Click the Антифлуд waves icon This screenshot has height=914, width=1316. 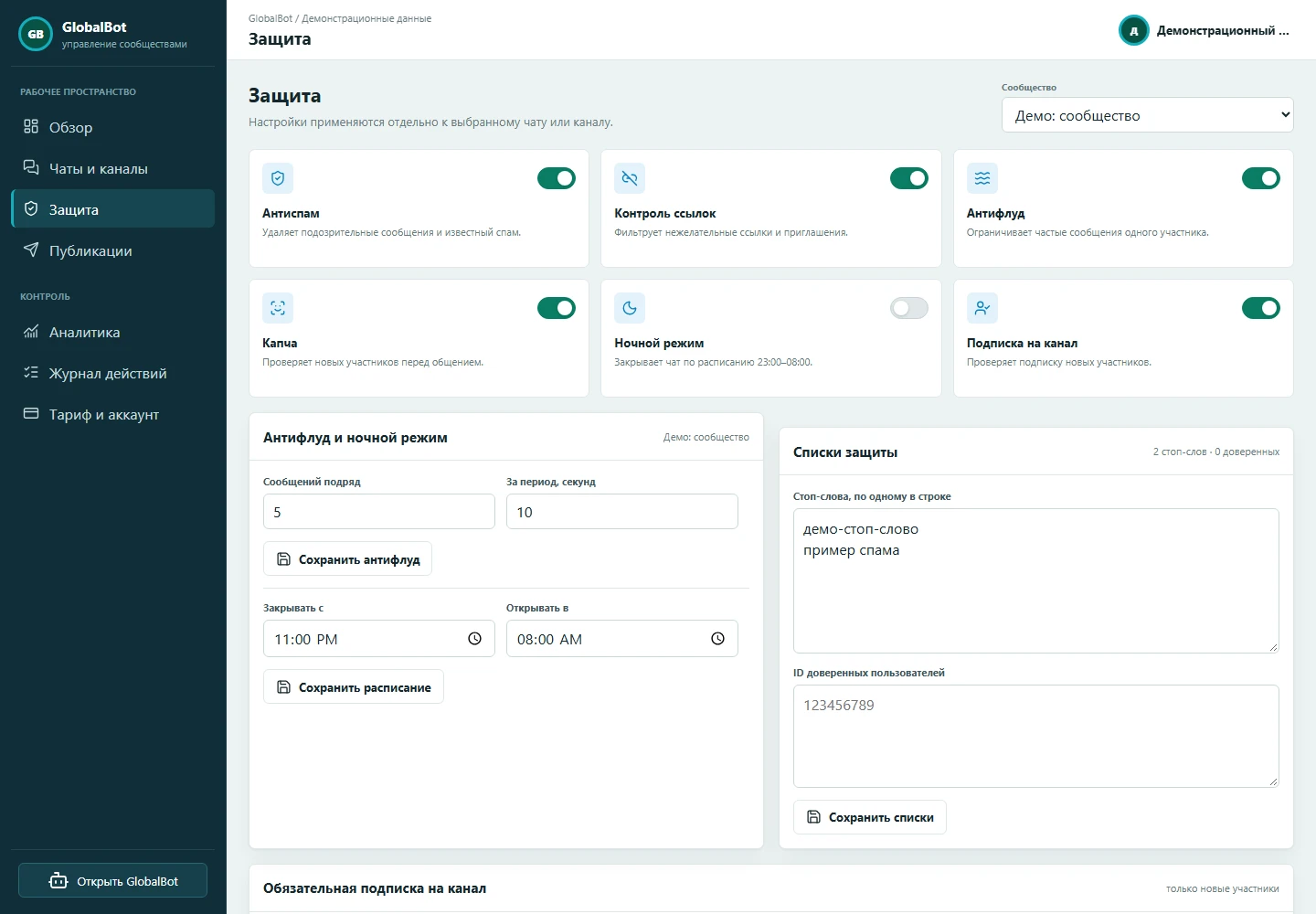[982, 178]
